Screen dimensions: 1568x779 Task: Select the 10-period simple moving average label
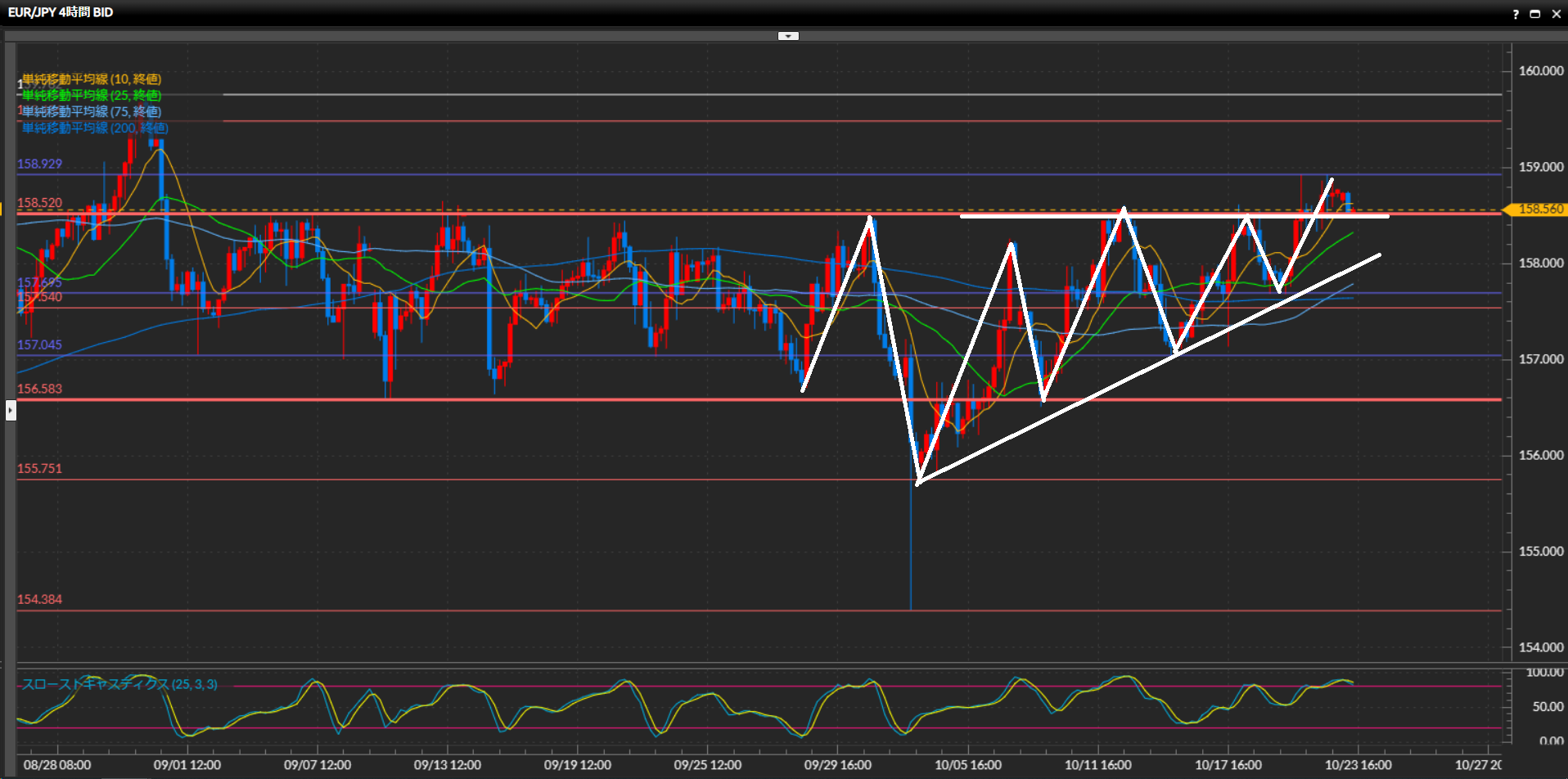point(92,79)
